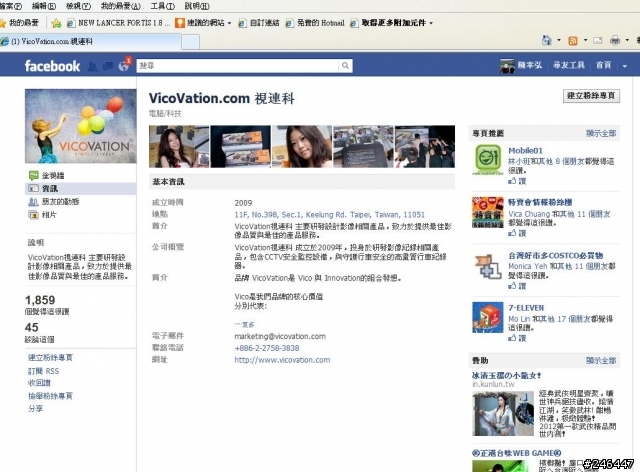The image size is (640, 472).
Task: Open the VicoVation page profile picture
Action: 80,126
